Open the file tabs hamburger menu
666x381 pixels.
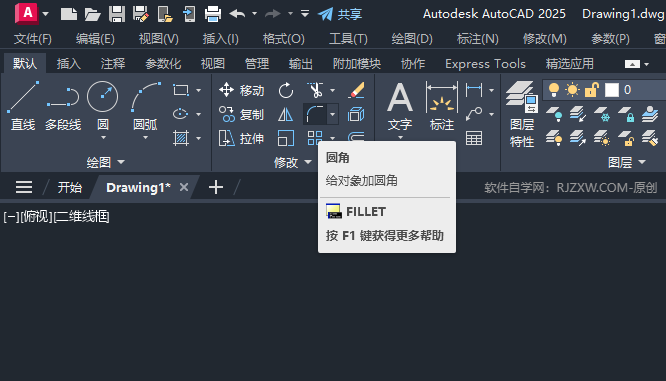tap(24, 187)
